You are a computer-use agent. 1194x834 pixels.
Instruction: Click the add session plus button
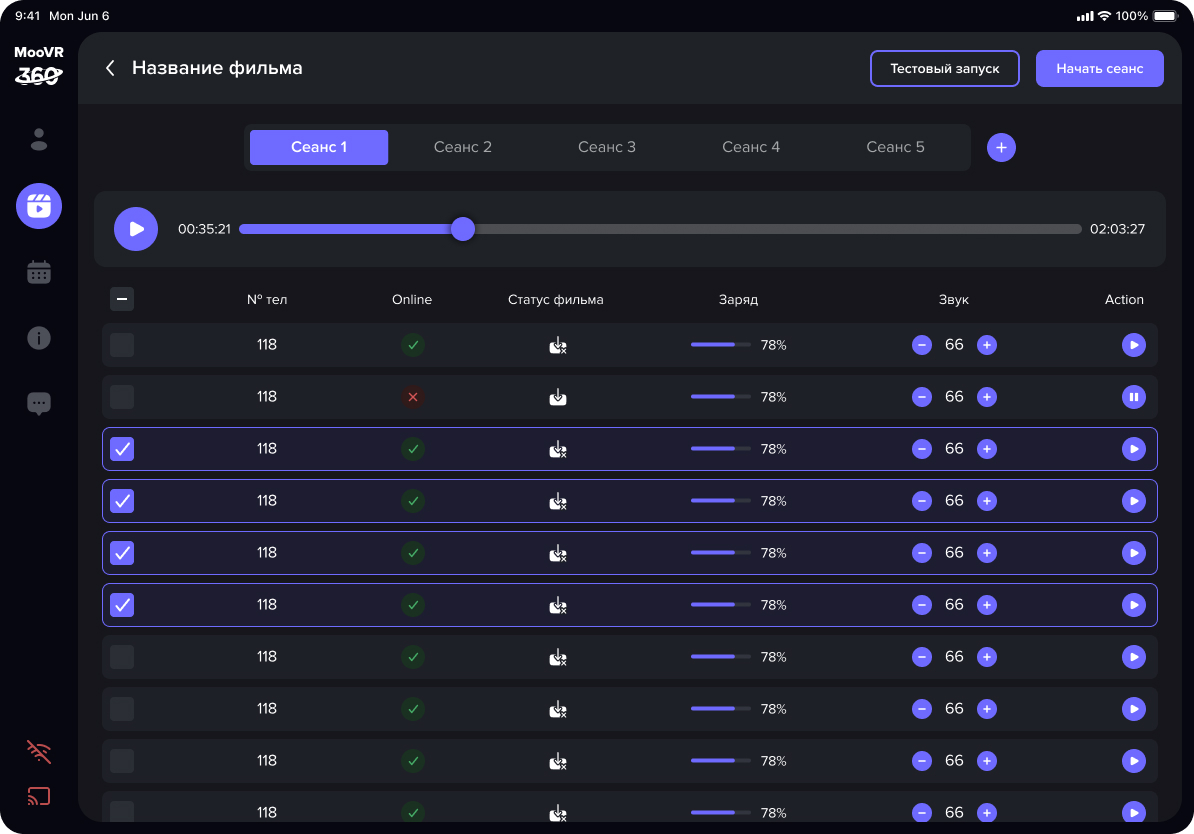coord(1001,148)
